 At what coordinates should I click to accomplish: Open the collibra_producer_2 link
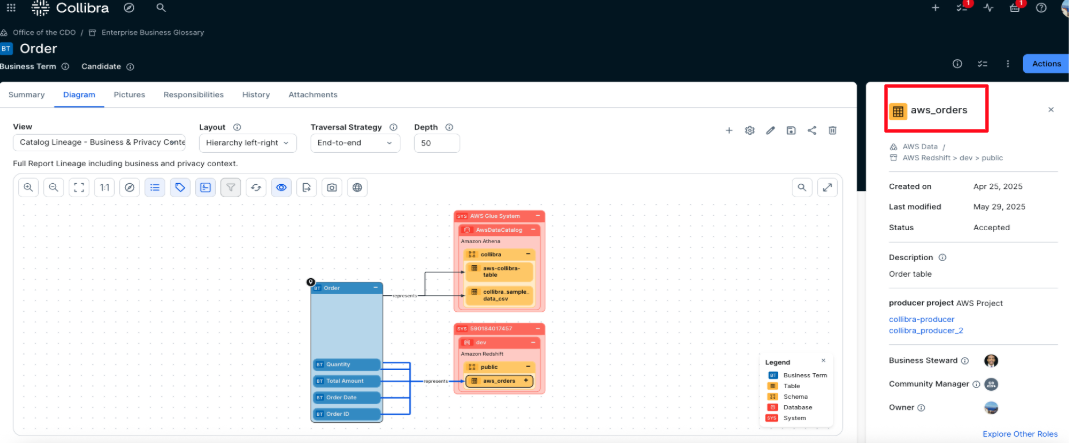(x=926, y=331)
